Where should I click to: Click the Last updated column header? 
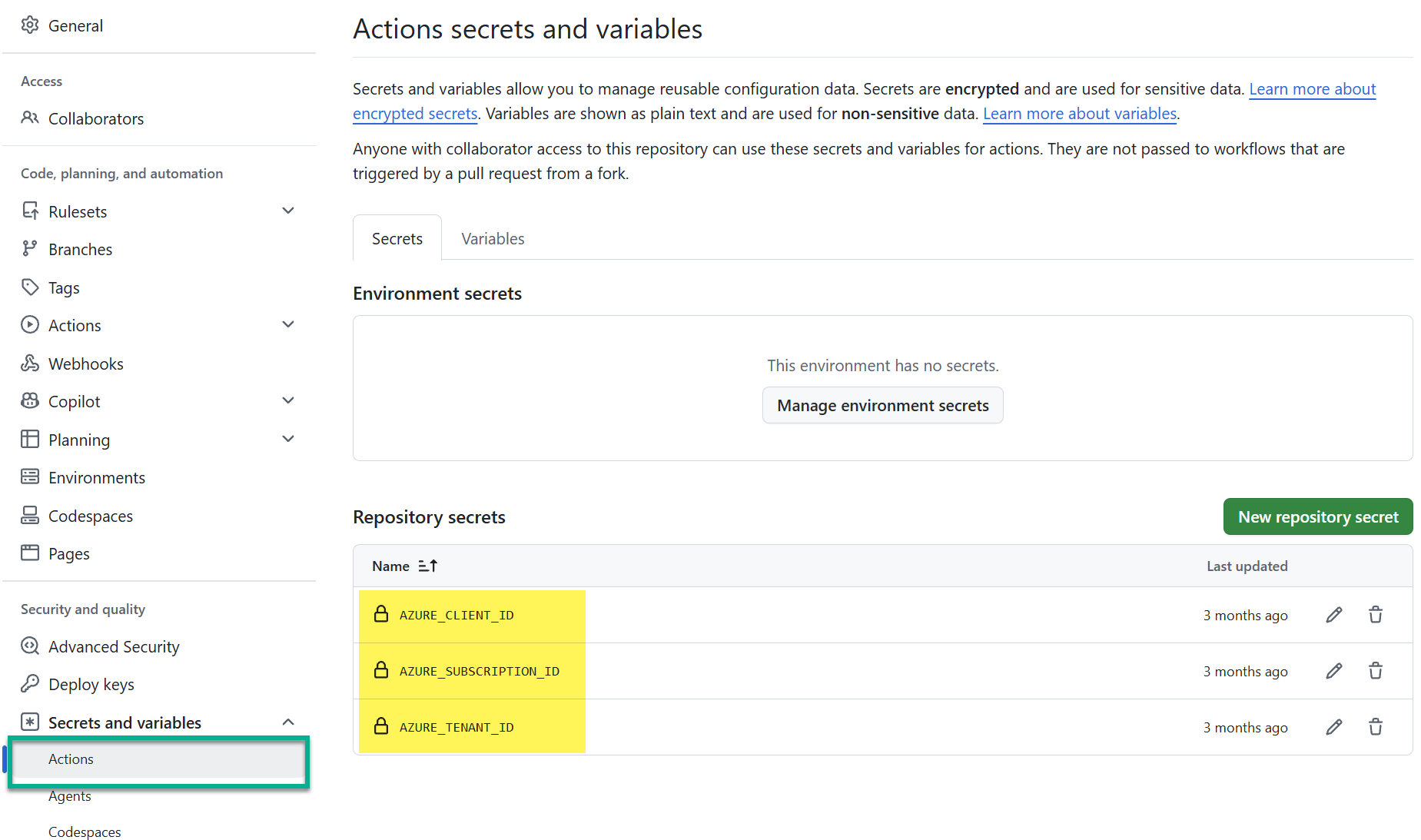click(x=1247, y=566)
